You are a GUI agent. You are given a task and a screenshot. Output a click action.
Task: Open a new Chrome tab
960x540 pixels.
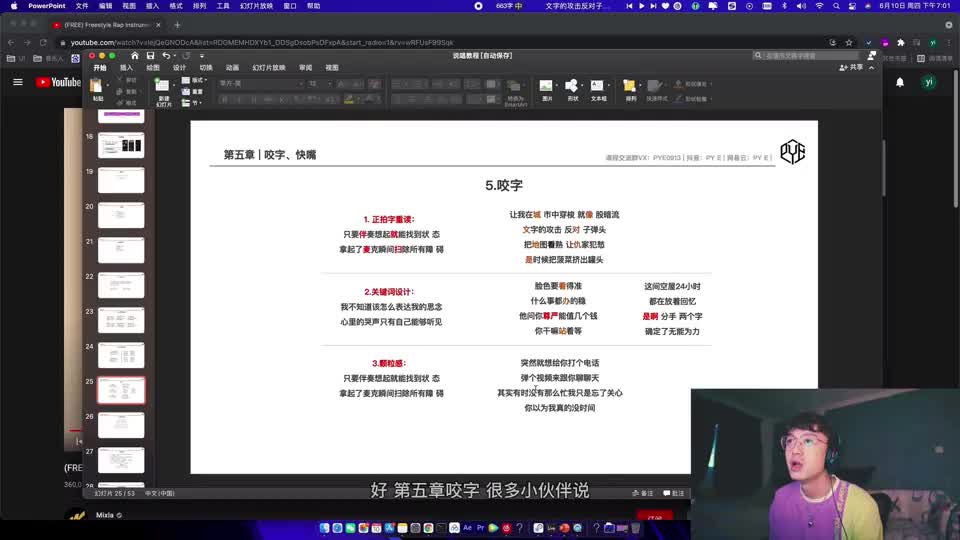point(177,25)
